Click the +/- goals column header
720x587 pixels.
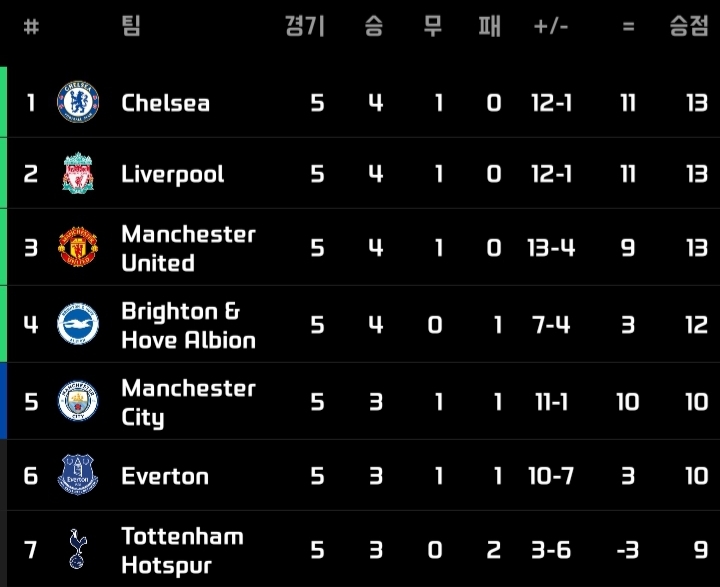click(x=551, y=27)
